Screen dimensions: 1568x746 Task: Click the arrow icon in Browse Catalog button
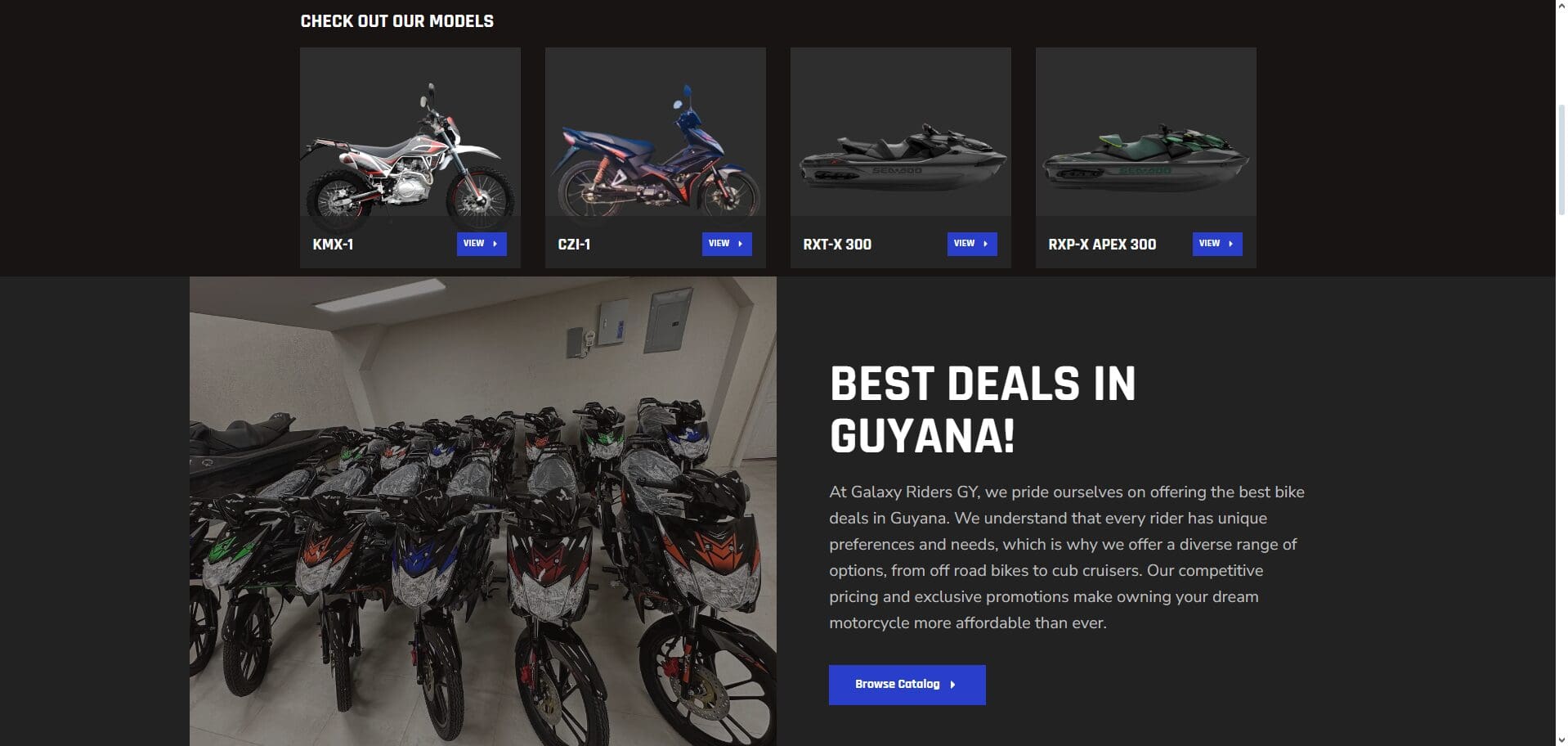point(952,685)
